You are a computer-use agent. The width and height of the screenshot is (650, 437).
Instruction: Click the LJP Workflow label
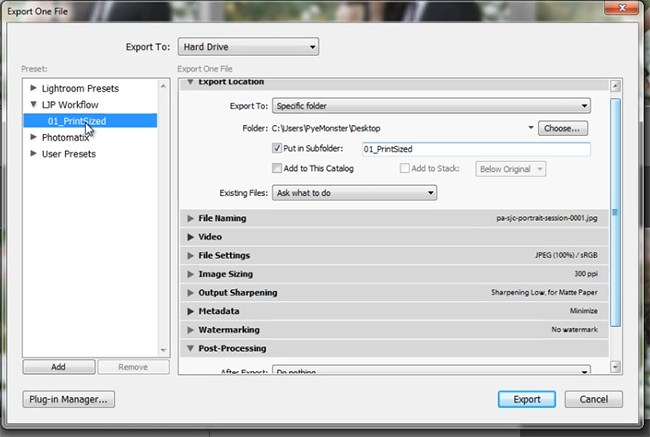pos(70,104)
